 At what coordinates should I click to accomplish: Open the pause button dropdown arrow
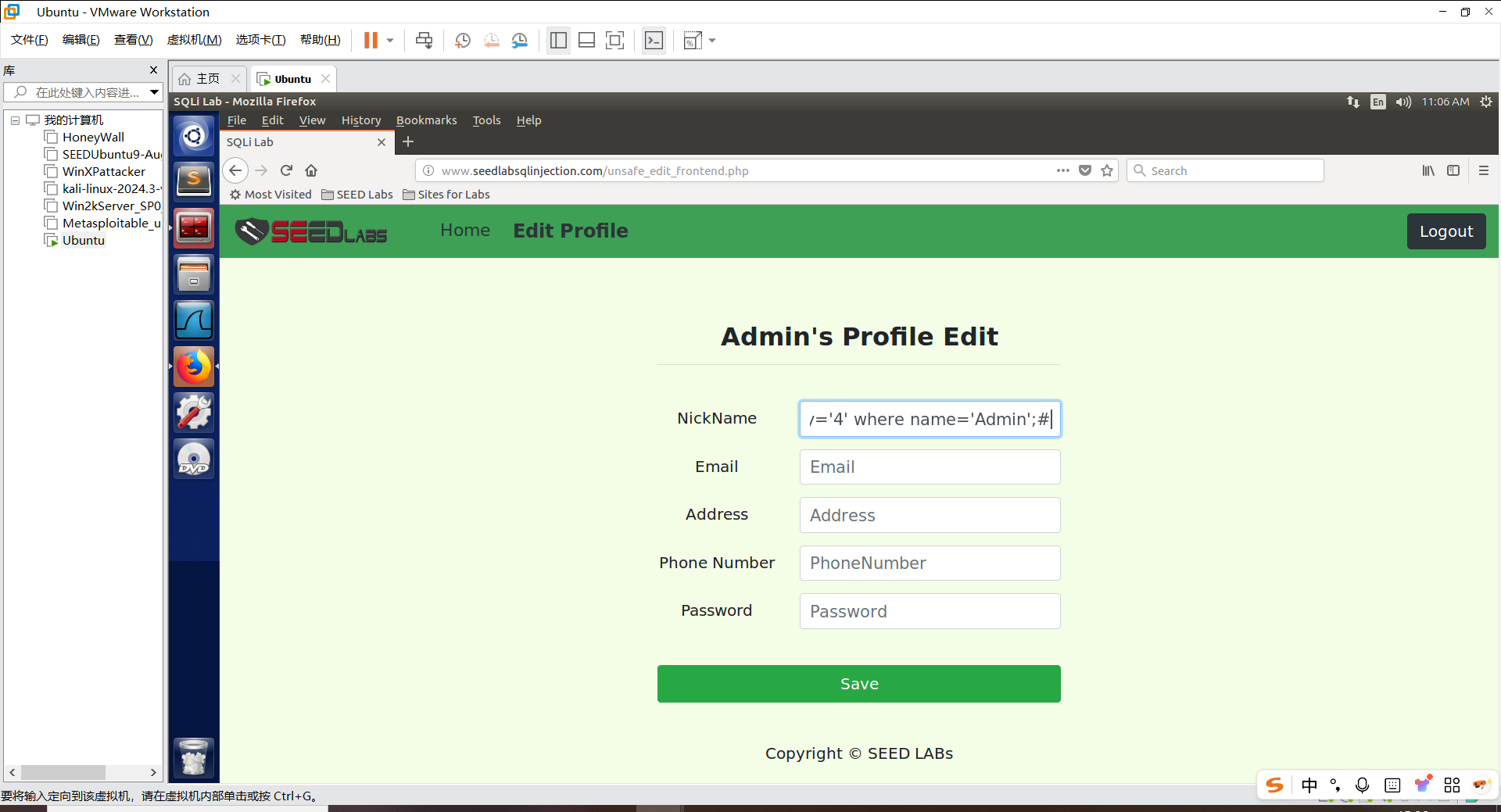coord(390,41)
